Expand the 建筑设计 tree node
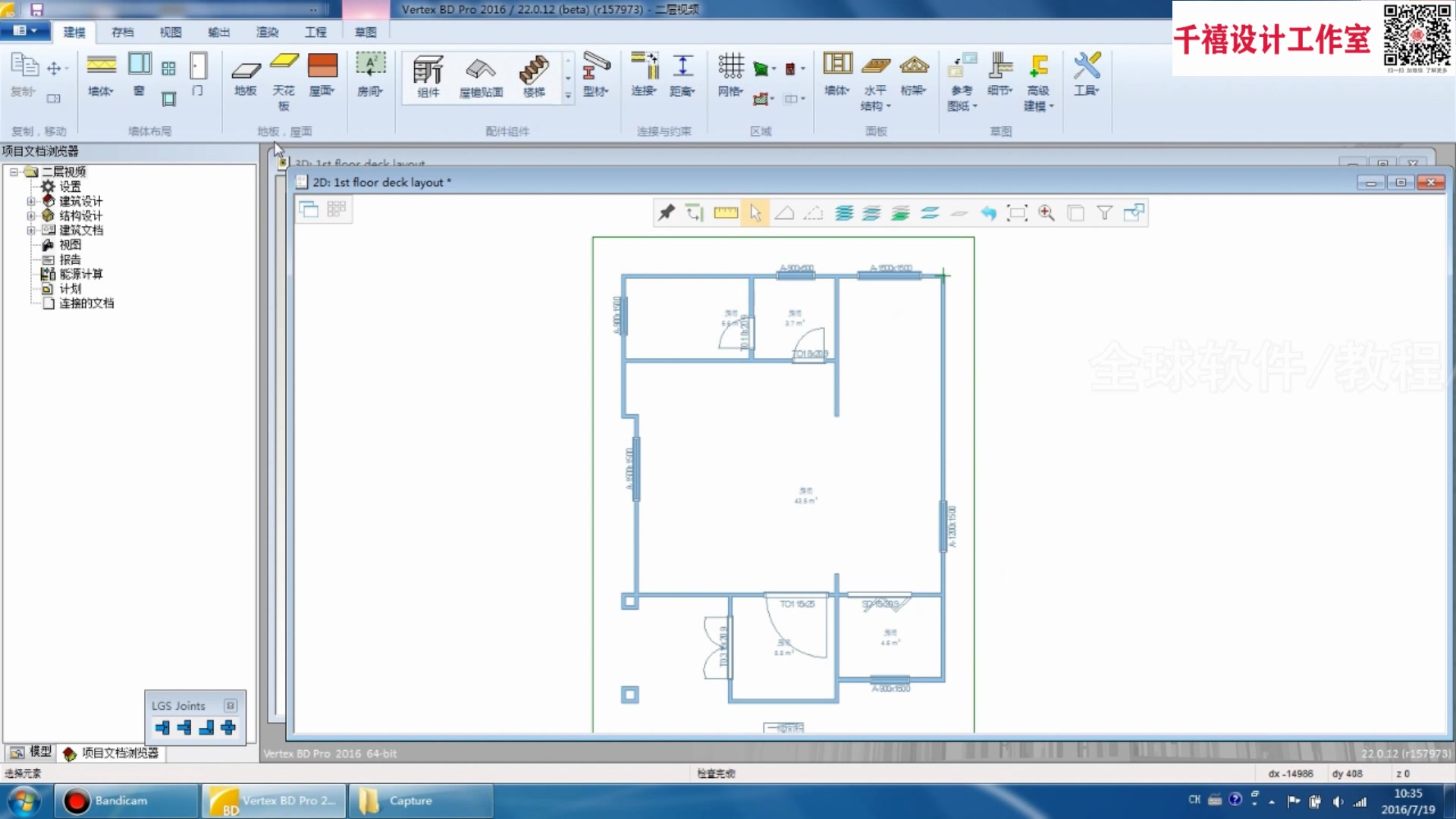Viewport: 1456px width, 819px height. [x=31, y=201]
